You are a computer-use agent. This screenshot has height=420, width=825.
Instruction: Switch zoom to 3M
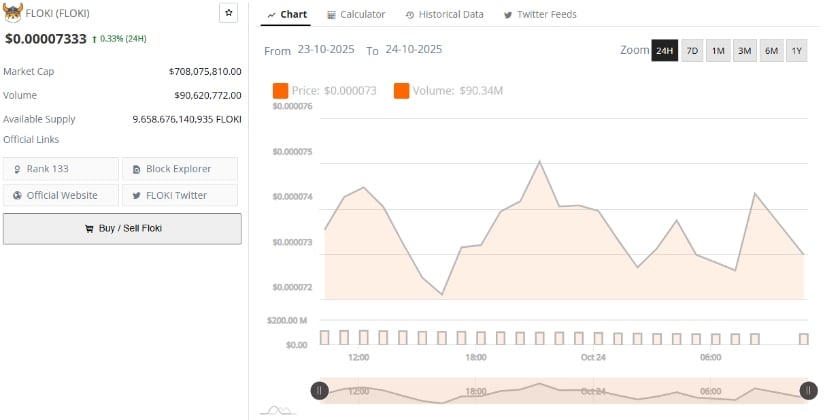click(744, 51)
